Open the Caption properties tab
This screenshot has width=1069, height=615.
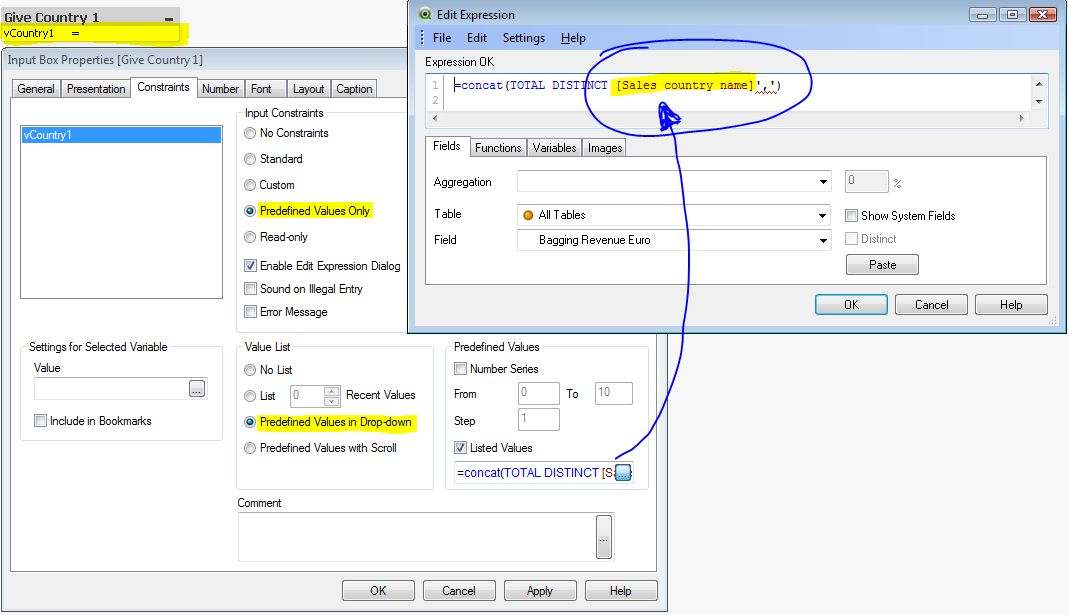354,89
